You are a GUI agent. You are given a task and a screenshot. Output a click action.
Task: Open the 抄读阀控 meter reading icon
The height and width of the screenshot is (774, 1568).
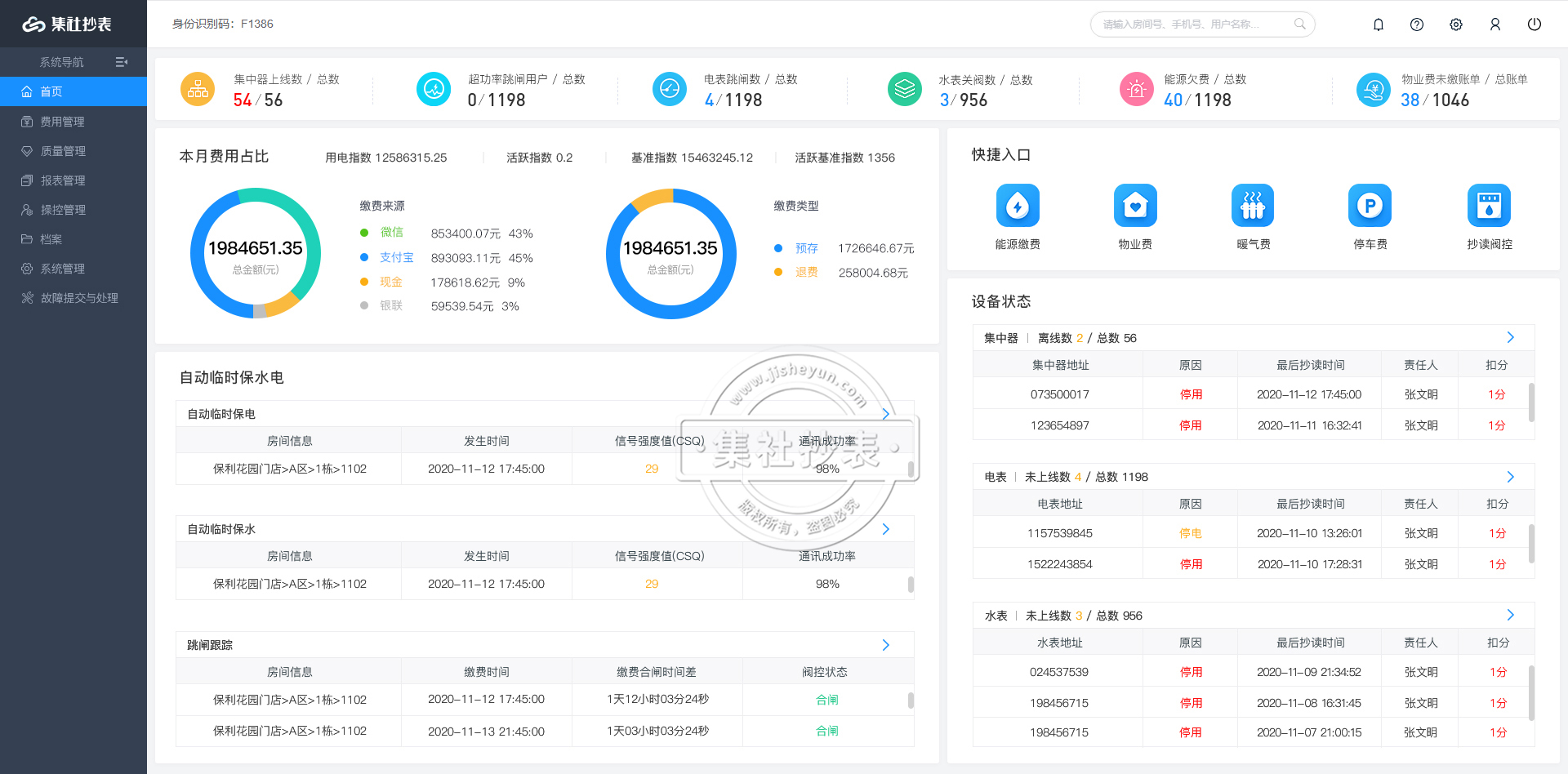1488,206
